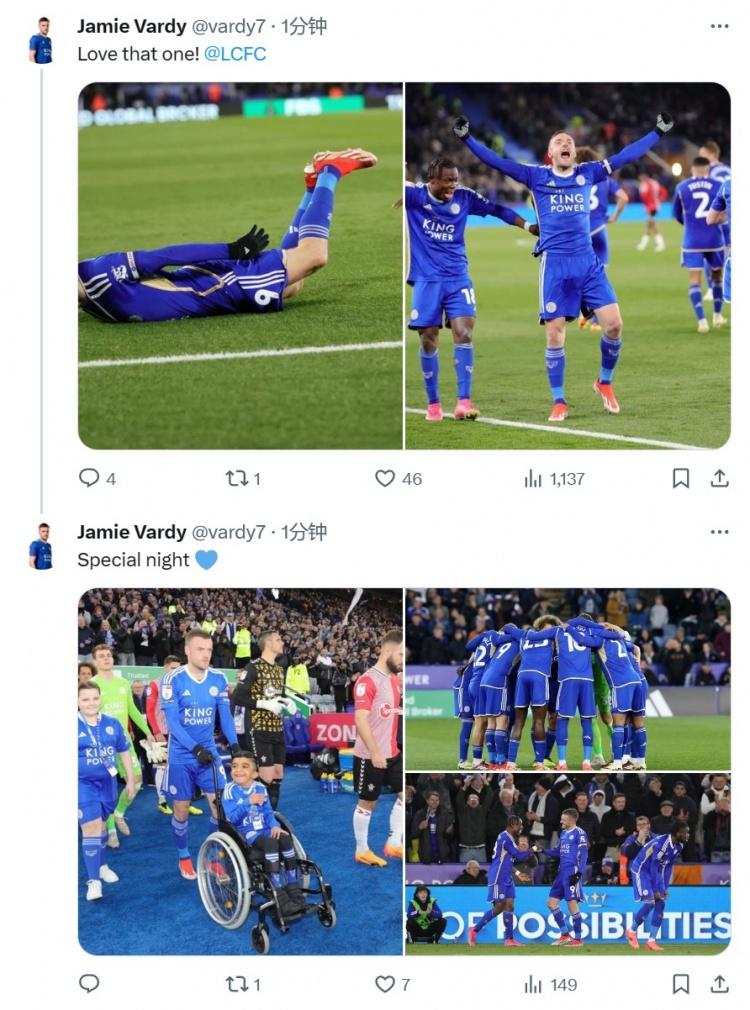The height and width of the screenshot is (1010, 750).
Task: Open the @LCFC mention link
Action: click(235, 54)
